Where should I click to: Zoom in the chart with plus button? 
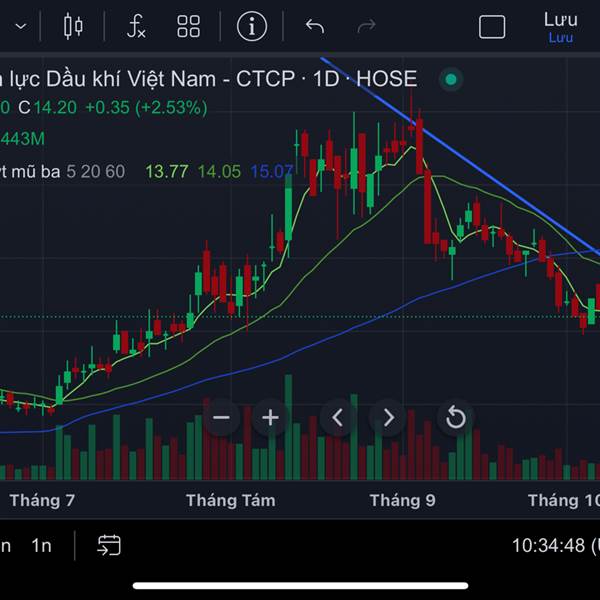[270, 417]
